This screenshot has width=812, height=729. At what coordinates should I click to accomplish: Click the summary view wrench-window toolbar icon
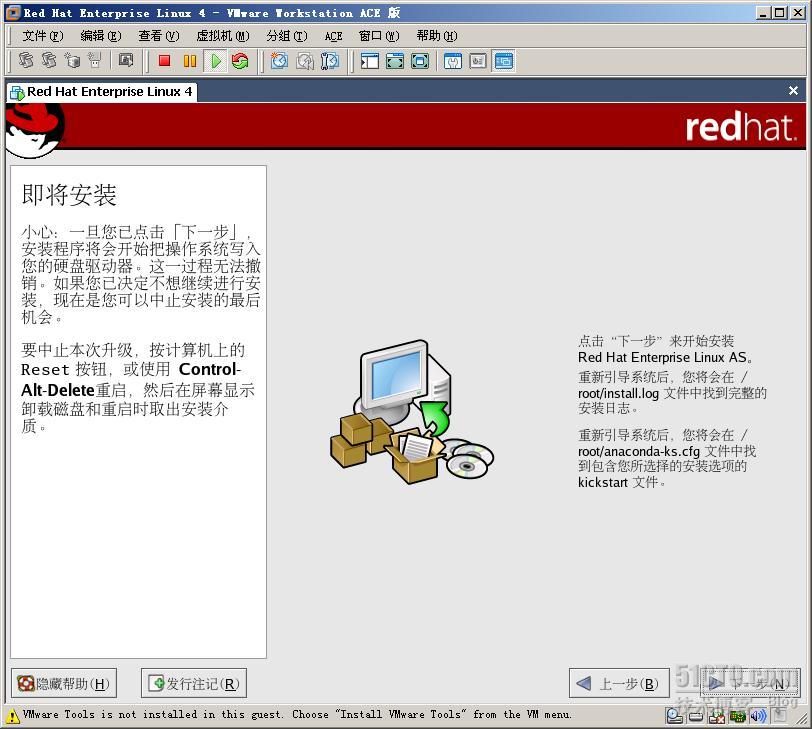tap(453, 61)
